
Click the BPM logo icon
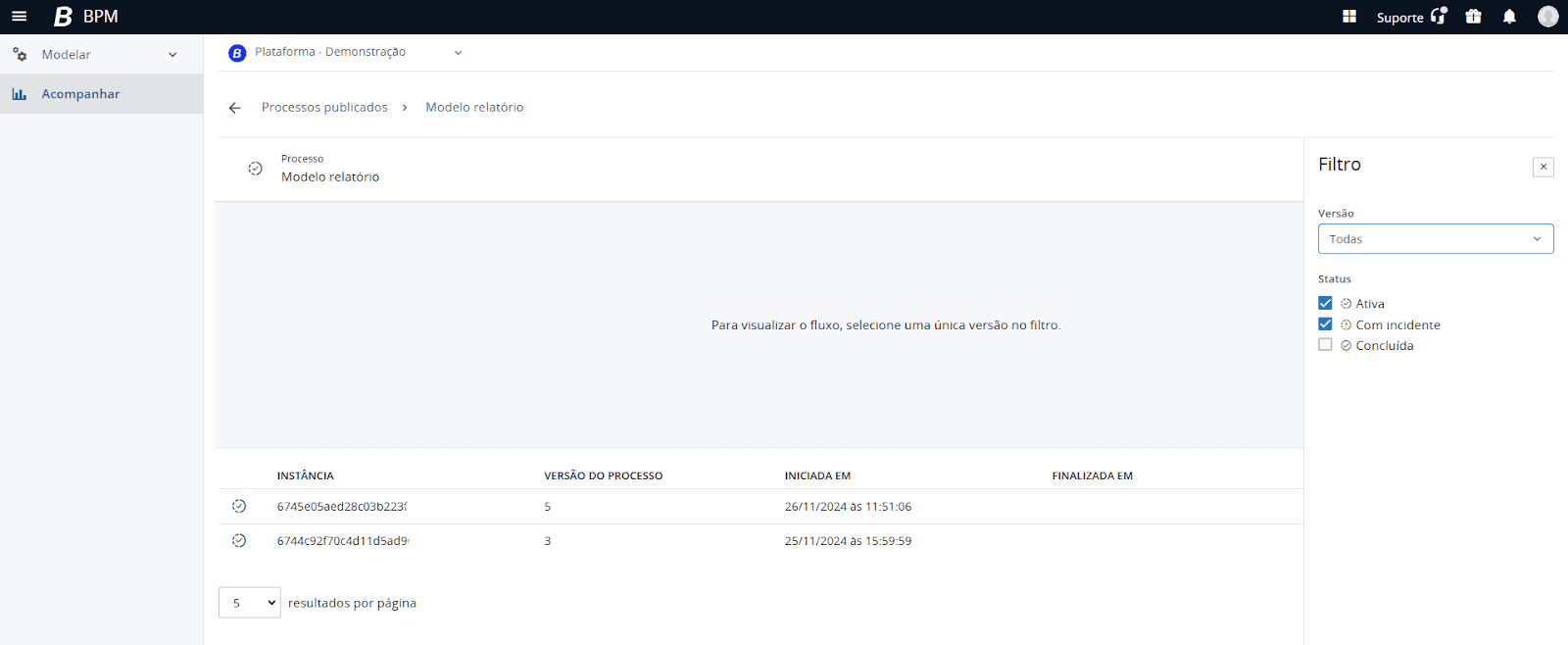64,17
